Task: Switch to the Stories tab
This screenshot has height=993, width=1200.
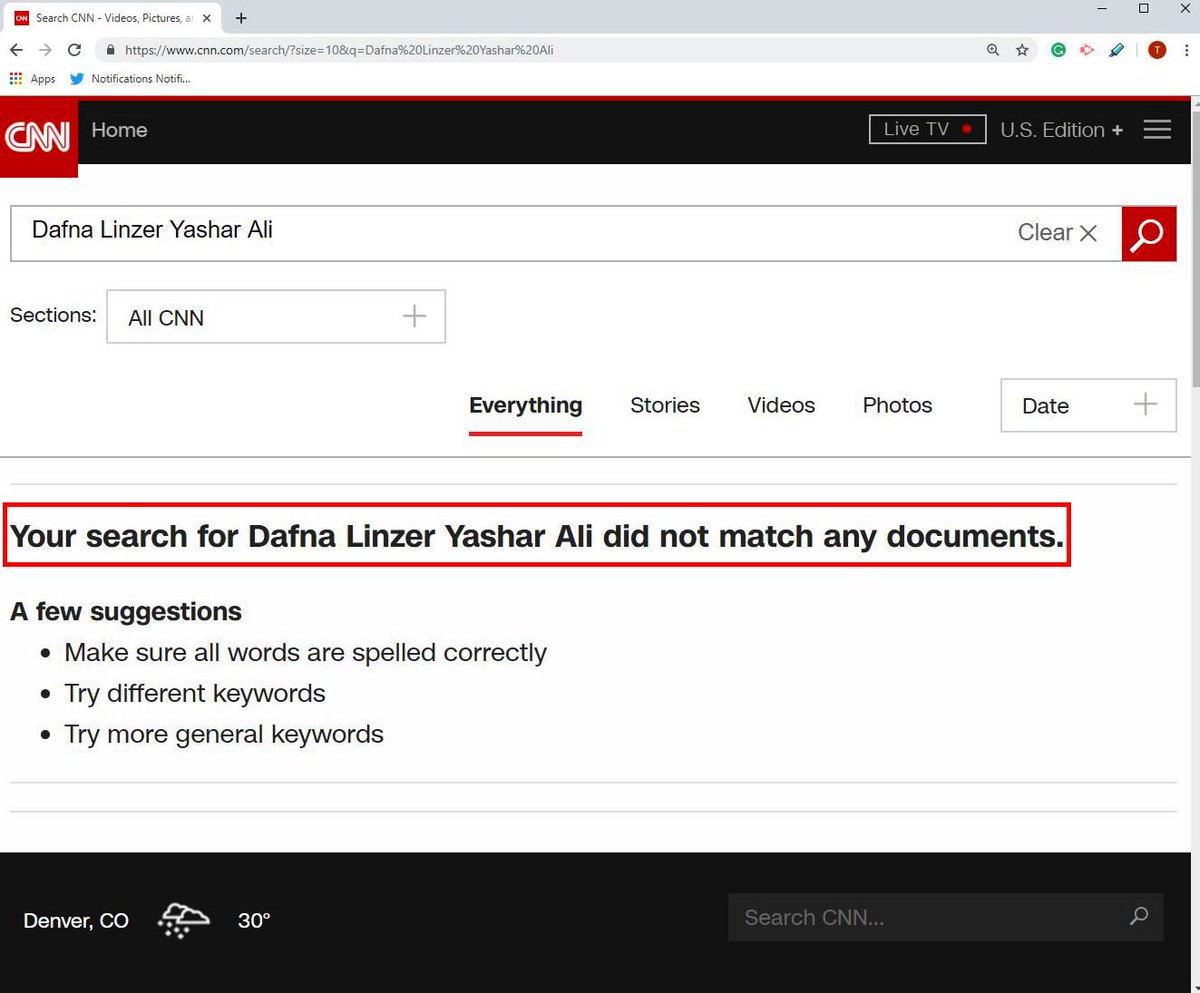Action: [x=665, y=405]
